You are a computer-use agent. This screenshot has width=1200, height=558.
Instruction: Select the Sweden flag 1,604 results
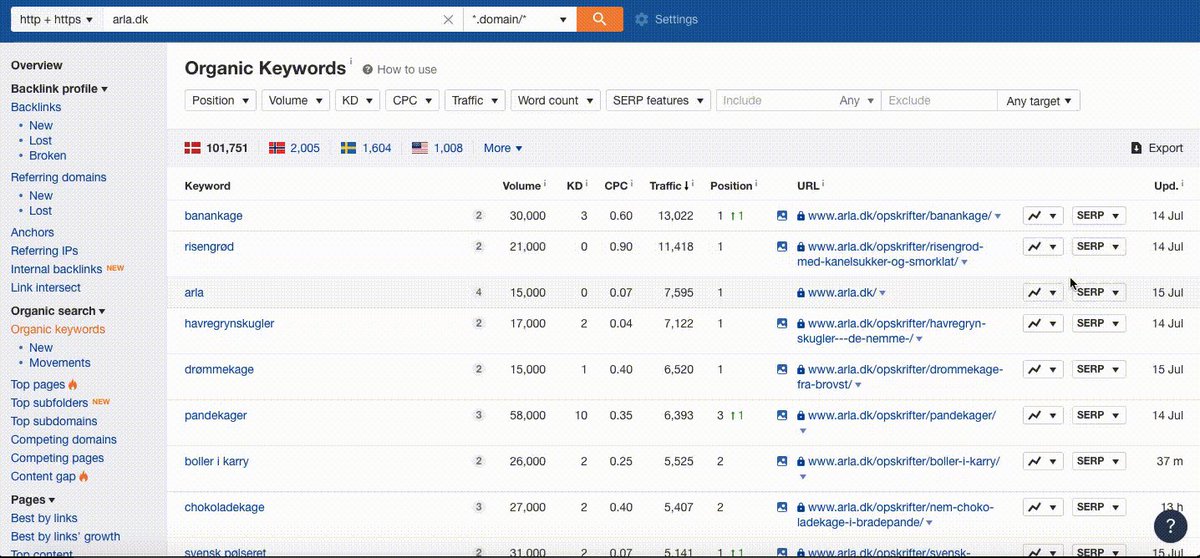[x=366, y=148]
